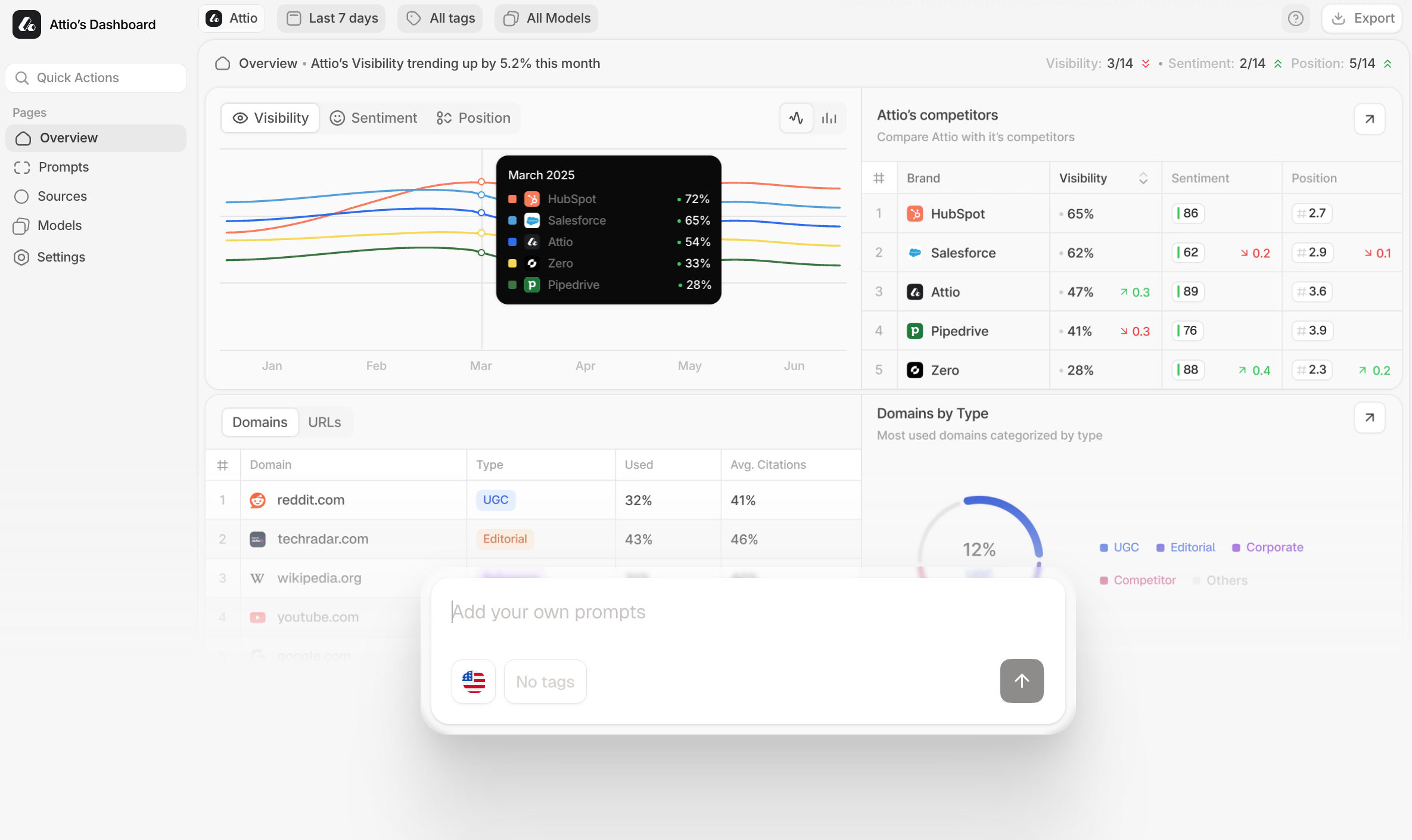The width and height of the screenshot is (1412, 840).
Task: Expand the Domains by Type panel arrow
Action: (1369, 418)
